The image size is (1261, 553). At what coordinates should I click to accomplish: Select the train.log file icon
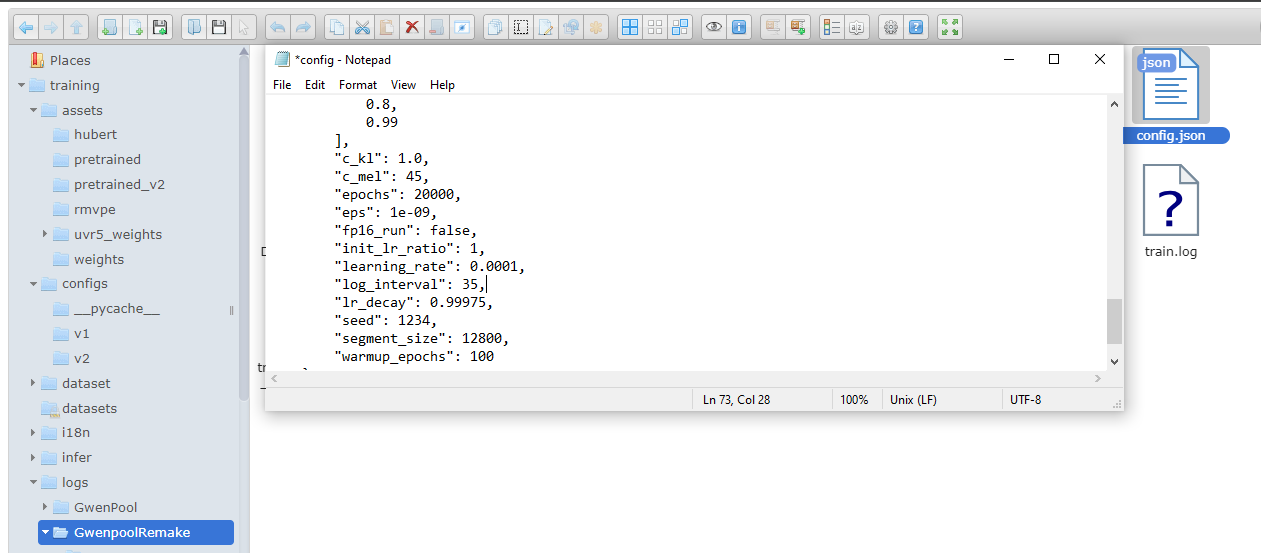point(1171,201)
